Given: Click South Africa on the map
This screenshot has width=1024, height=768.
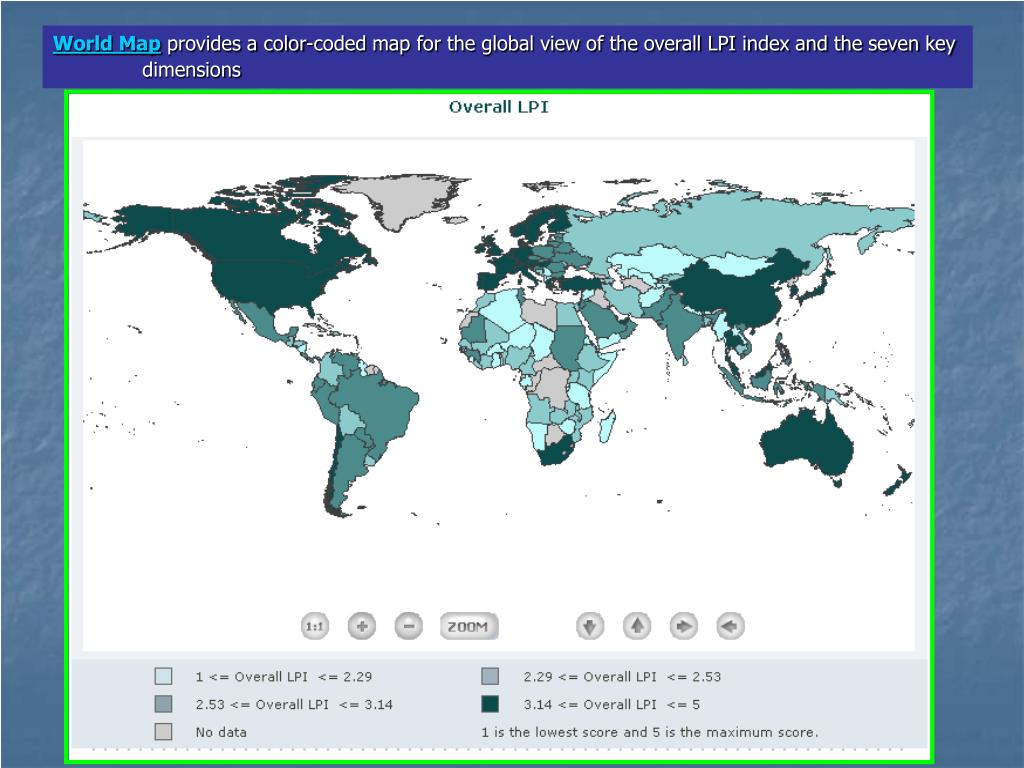Looking at the screenshot, I should (x=557, y=454).
